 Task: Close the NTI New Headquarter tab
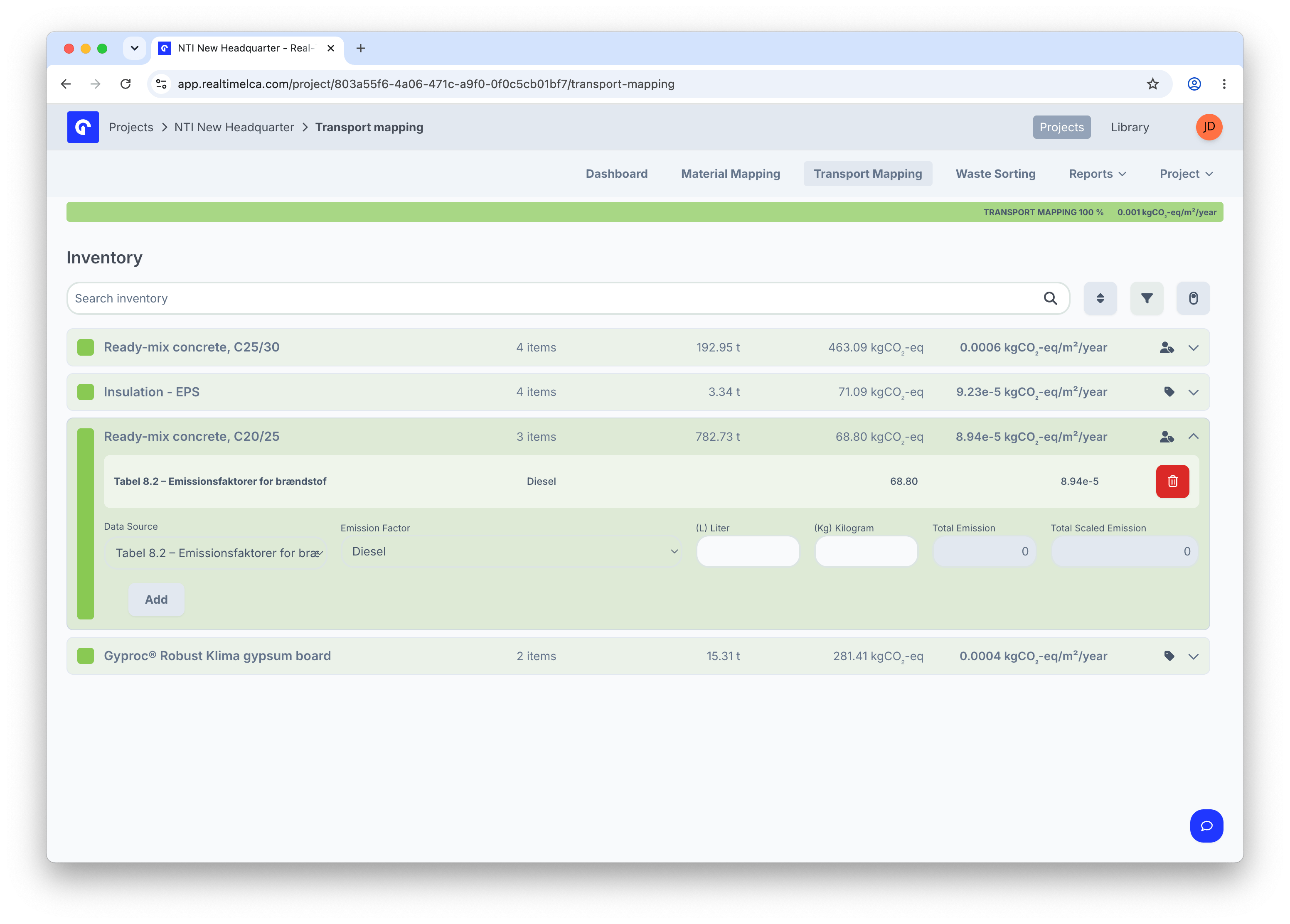coord(330,48)
